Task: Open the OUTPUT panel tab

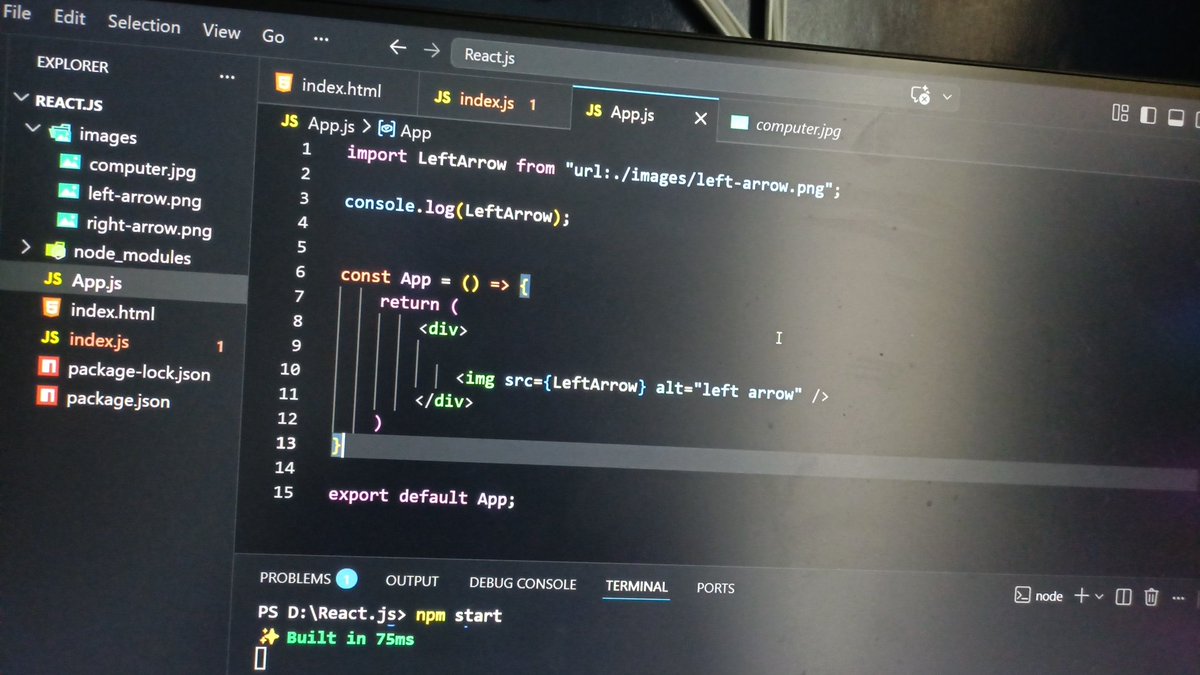Action: click(x=412, y=581)
